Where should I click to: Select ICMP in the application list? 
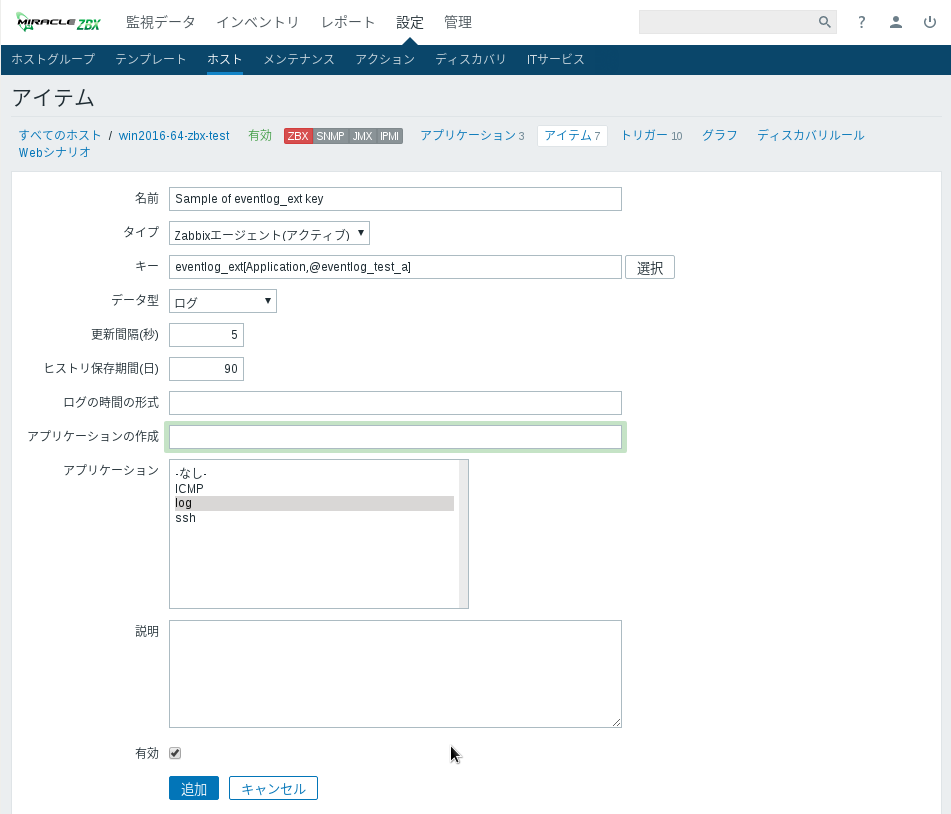190,488
